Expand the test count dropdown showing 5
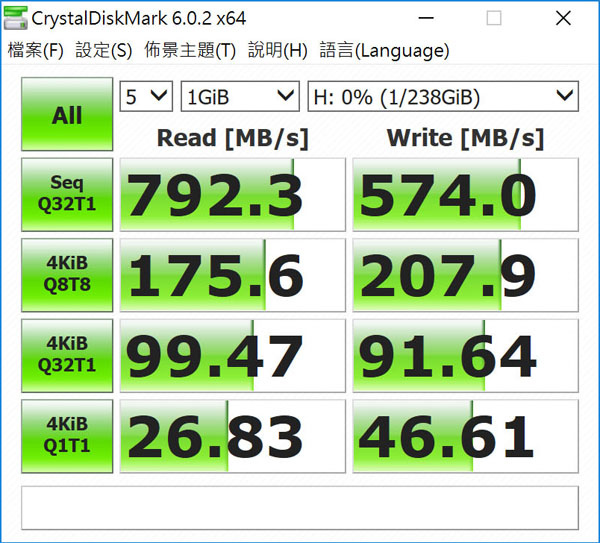 pyautogui.click(x=146, y=96)
